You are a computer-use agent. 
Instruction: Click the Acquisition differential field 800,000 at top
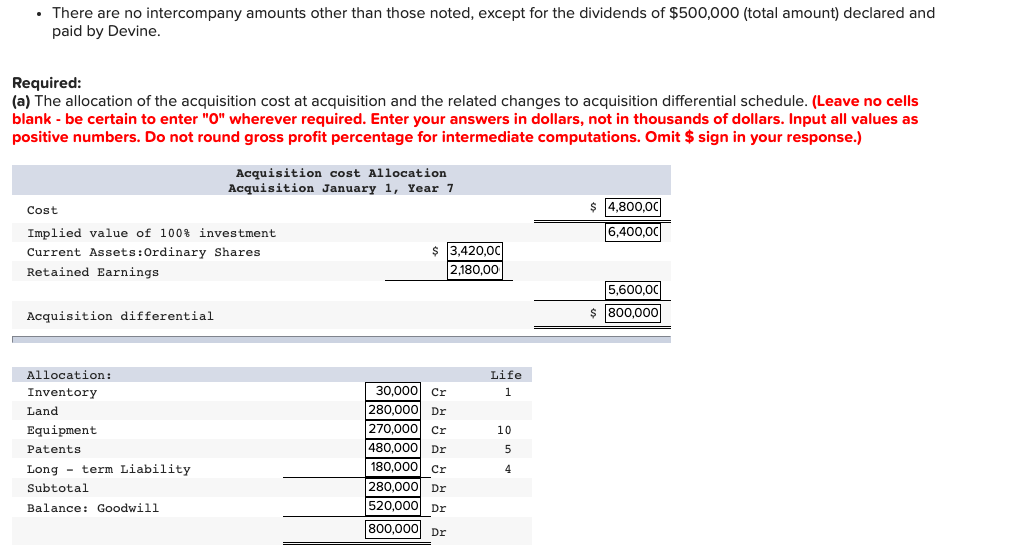click(x=633, y=312)
